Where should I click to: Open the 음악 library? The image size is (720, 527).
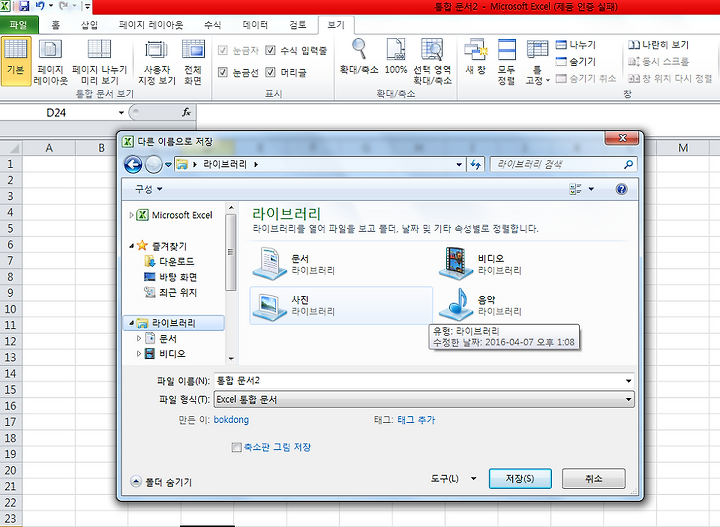pyautogui.click(x=480, y=305)
